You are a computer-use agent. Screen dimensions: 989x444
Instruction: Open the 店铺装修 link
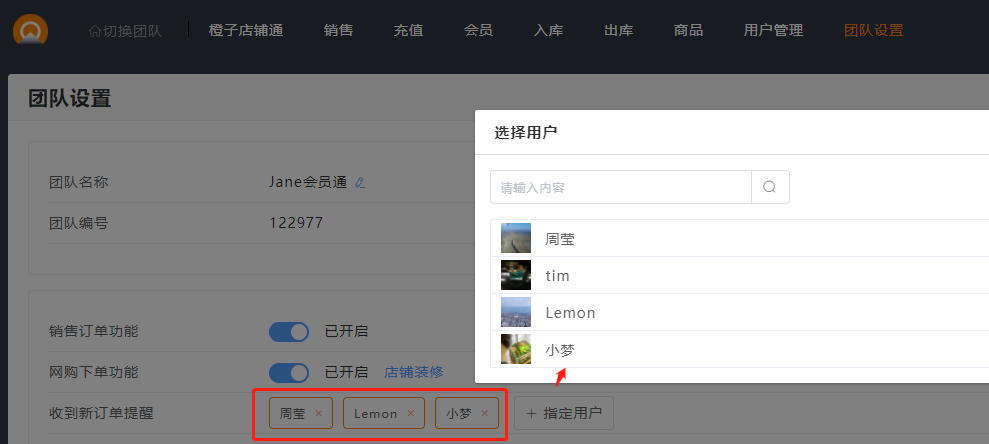click(x=414, y=372)
